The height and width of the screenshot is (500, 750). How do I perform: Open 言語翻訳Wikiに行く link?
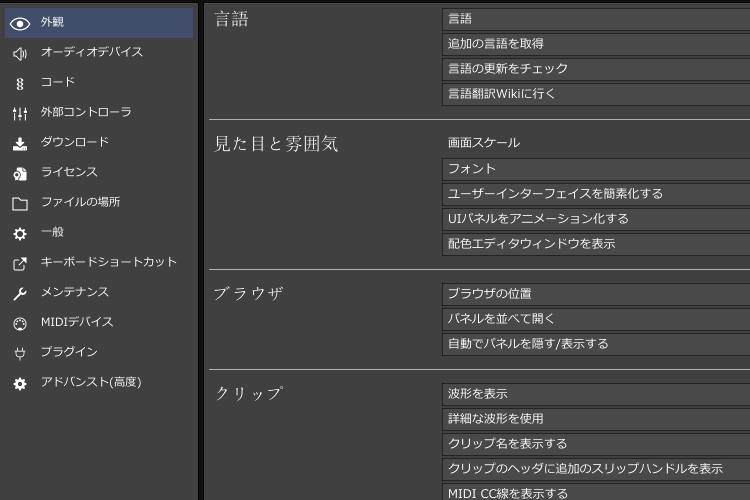click(x=595, y=94)
